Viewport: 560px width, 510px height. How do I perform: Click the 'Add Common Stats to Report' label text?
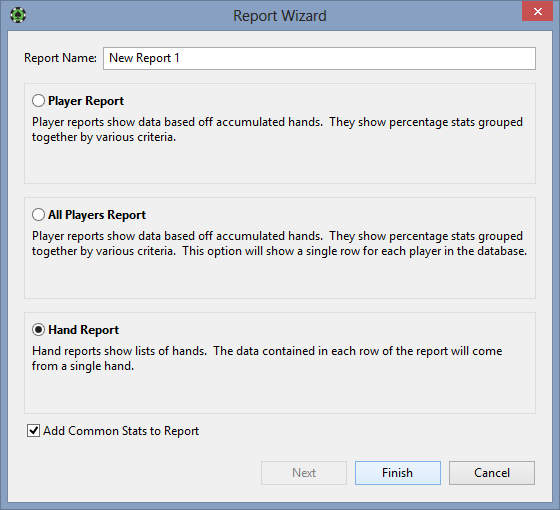pos(121,431)
